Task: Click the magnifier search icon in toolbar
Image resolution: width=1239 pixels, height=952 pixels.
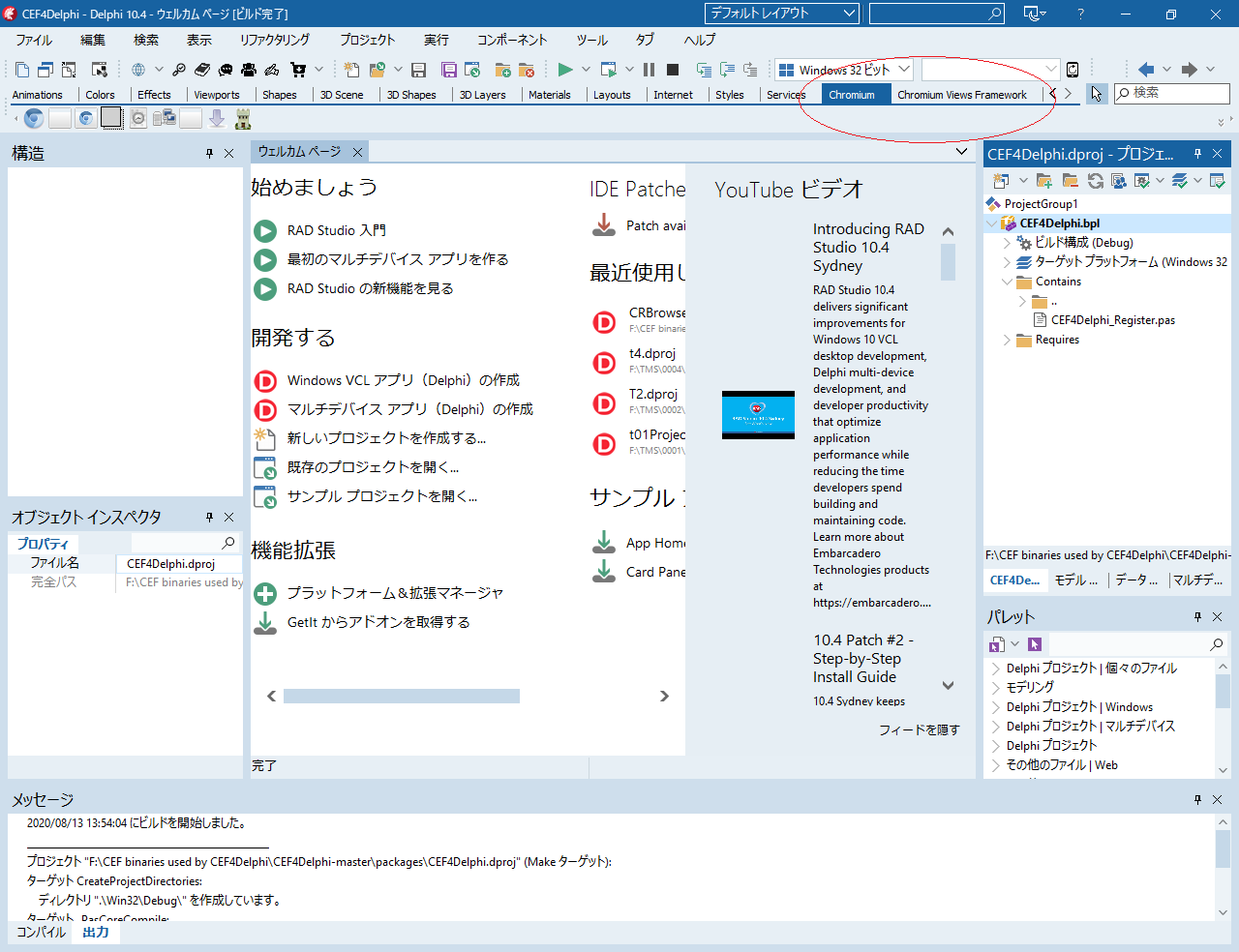Action: pos(179,70)
